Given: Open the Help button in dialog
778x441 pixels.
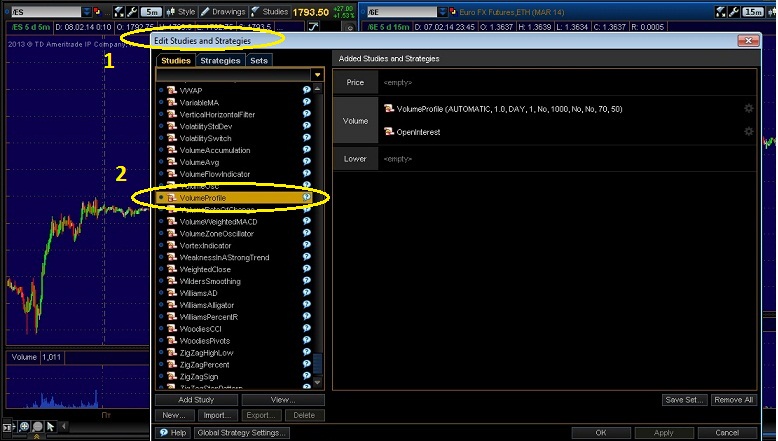Looking at the screenshot, I should (173, 433).
